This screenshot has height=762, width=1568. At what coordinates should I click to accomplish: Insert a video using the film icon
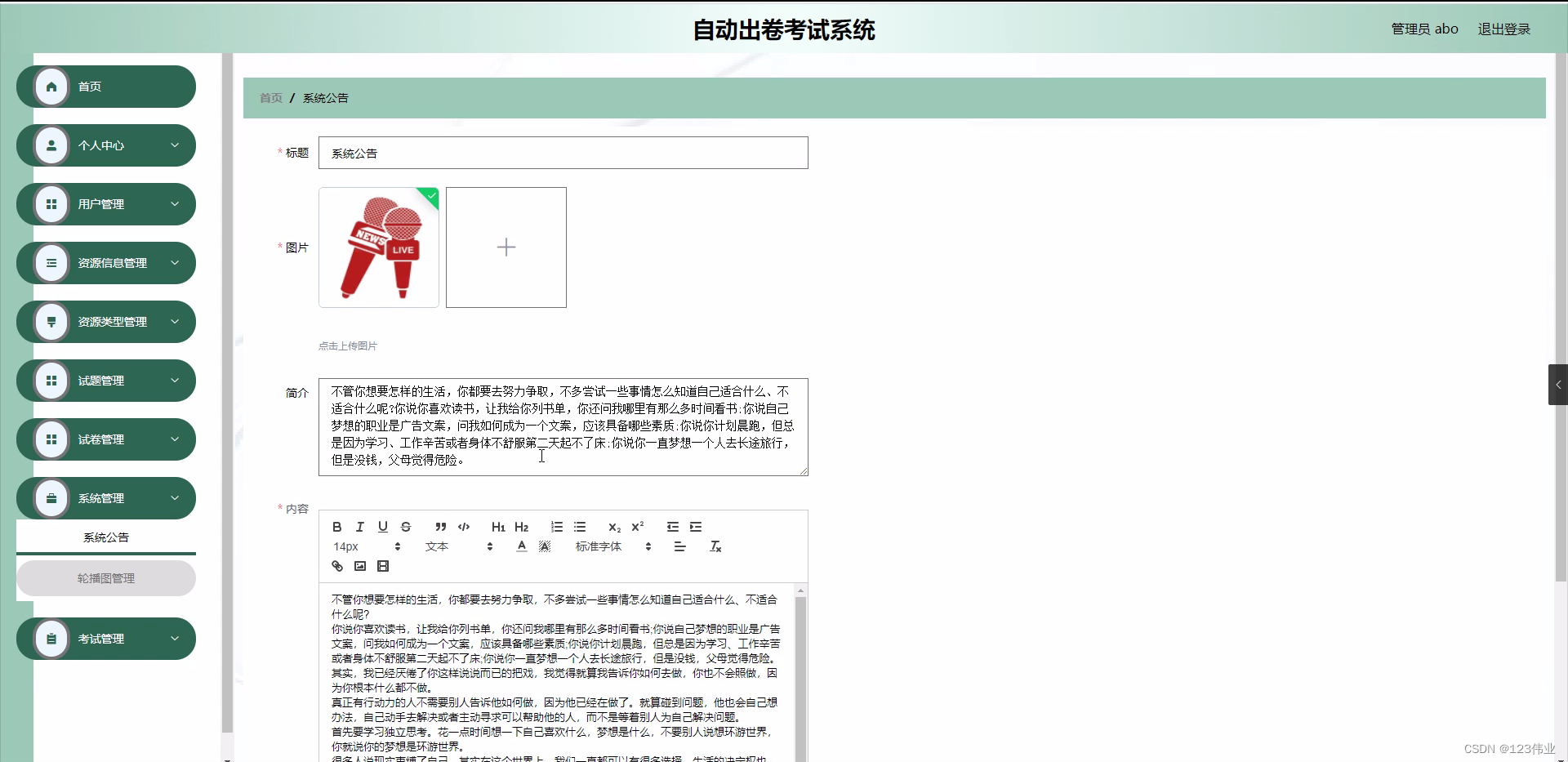(383, 566)
